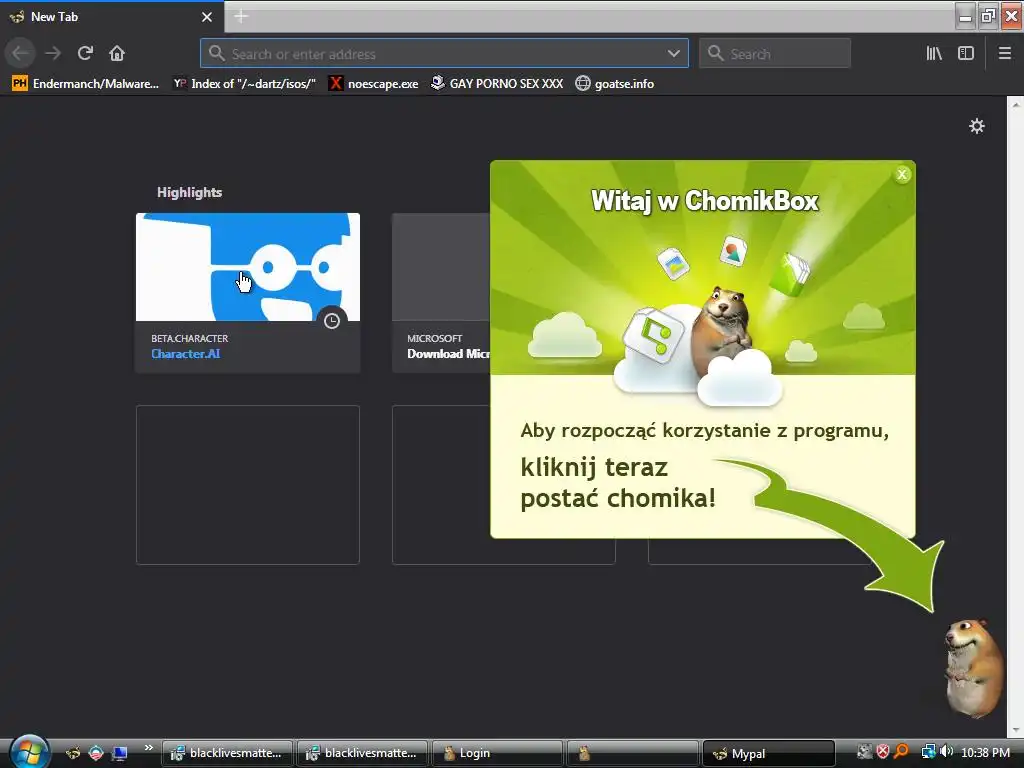Screen dimensions: 1024x768
Task: Click the music file icon in popup
Action: 654,334
